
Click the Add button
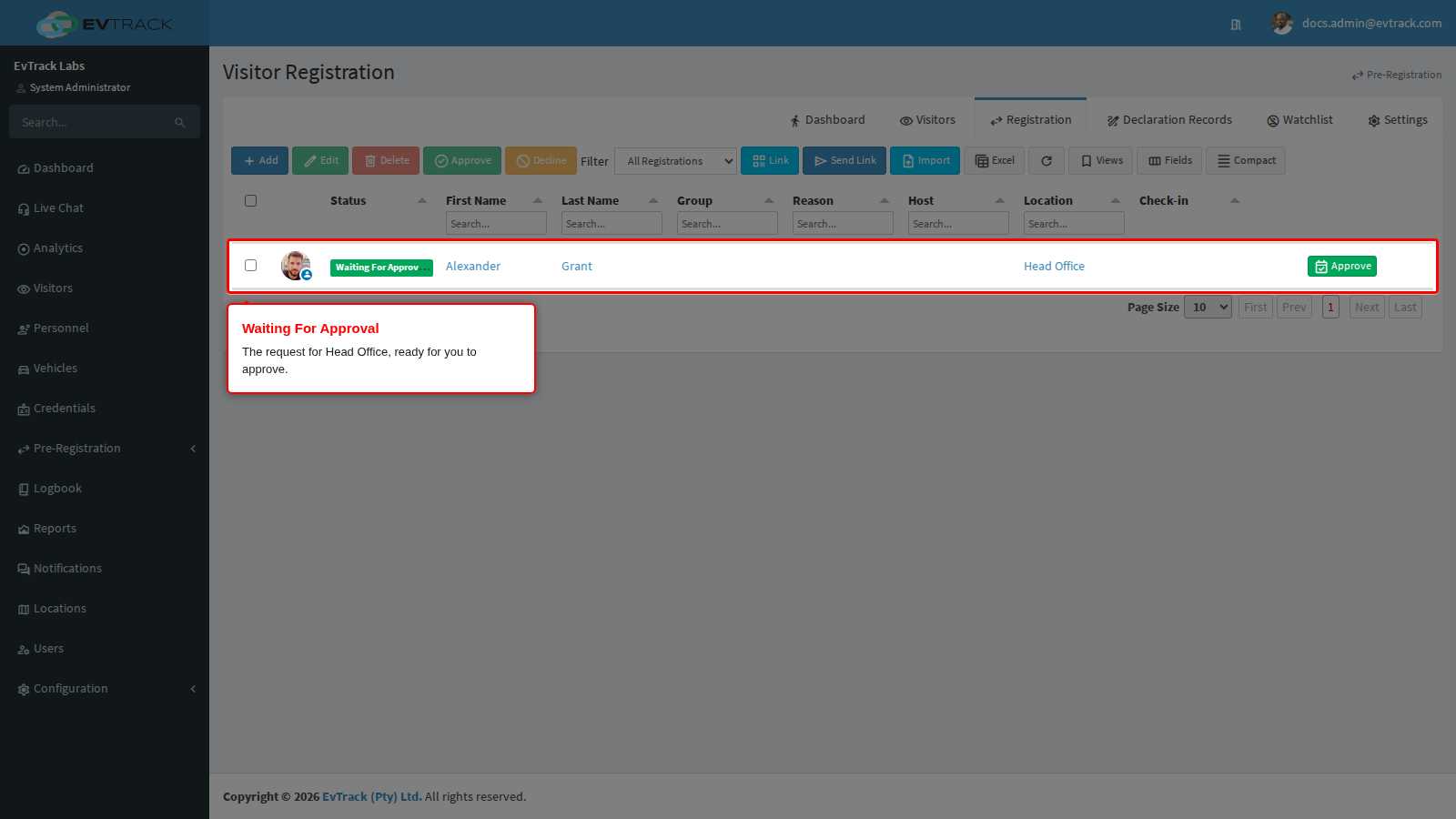[x=260, y=161]
